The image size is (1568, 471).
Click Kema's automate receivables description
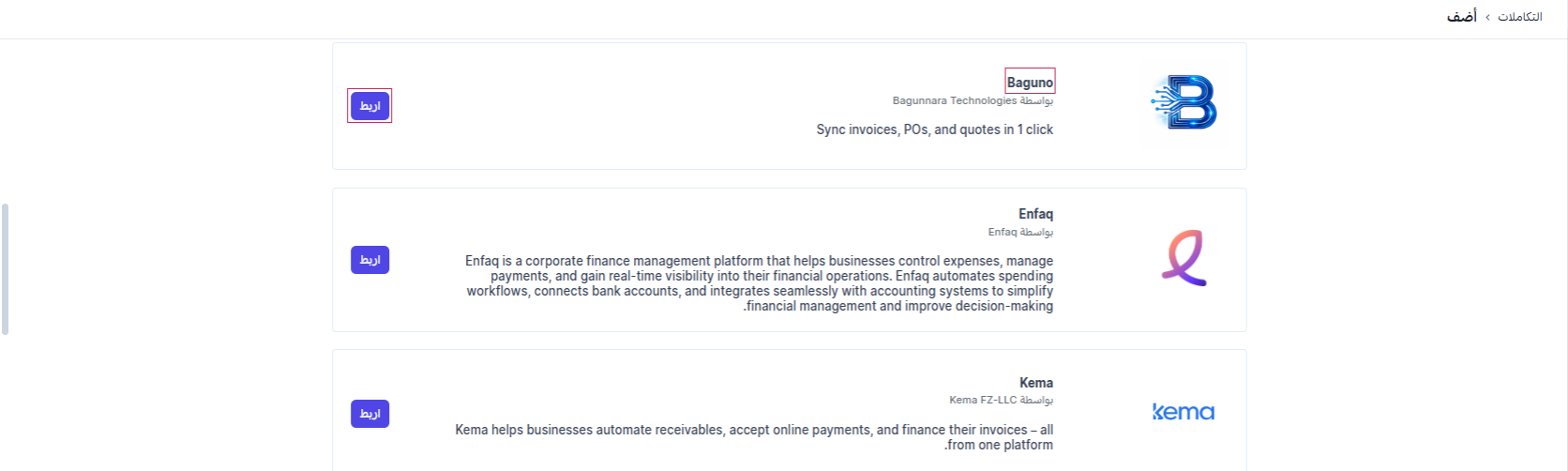point(754,437)
